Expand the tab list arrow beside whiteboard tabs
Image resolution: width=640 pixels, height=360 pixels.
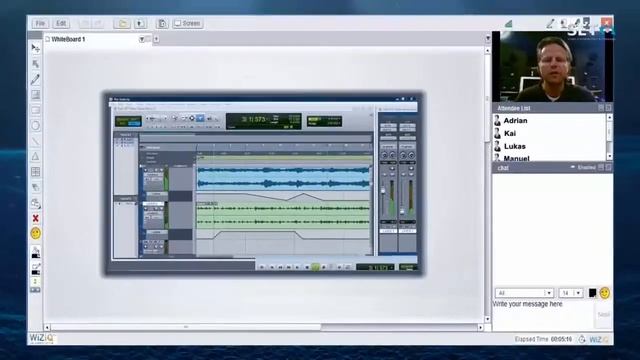click(488, 38)
